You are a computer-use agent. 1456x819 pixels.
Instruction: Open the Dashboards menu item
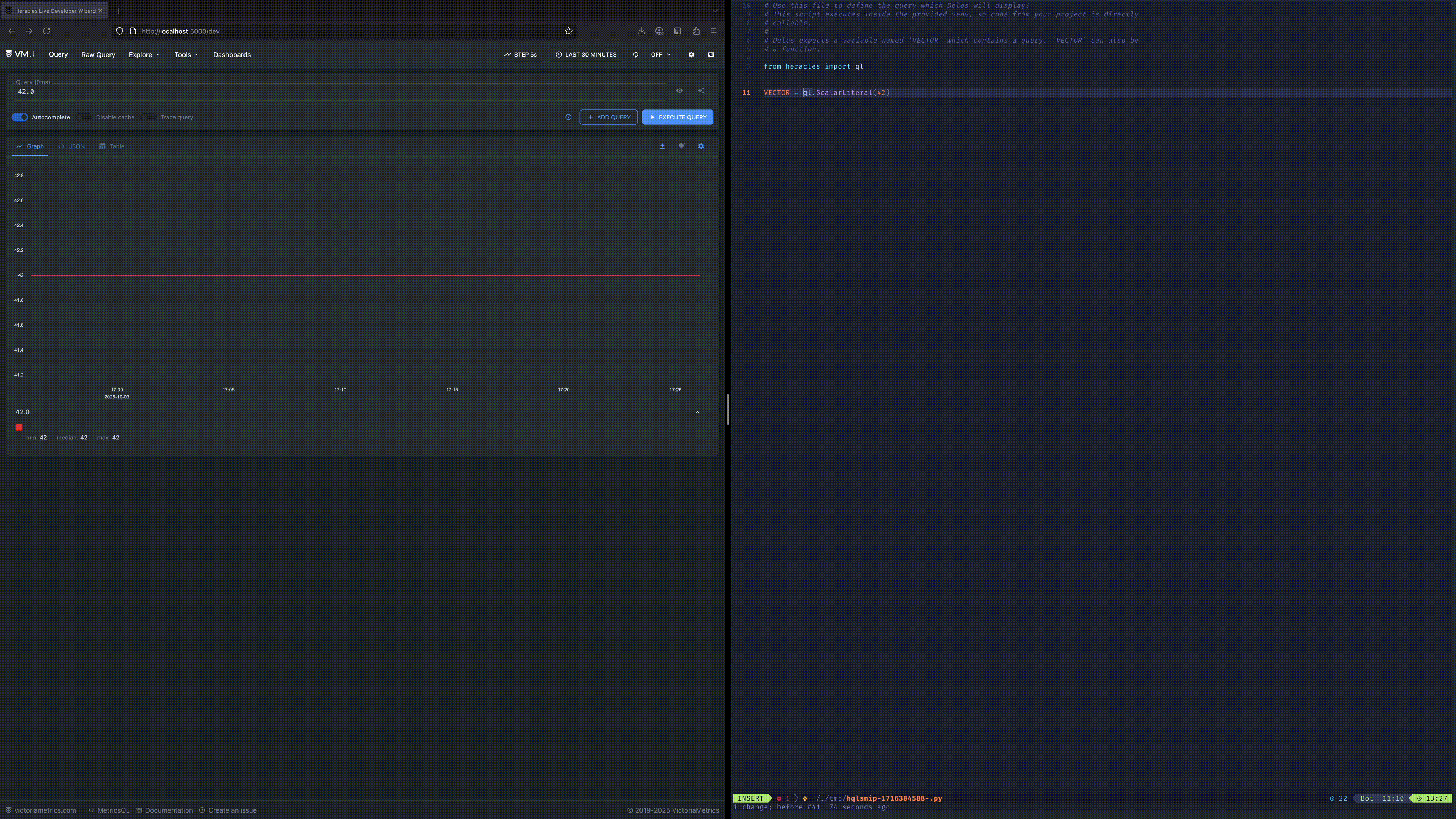[x=232, y=55]
